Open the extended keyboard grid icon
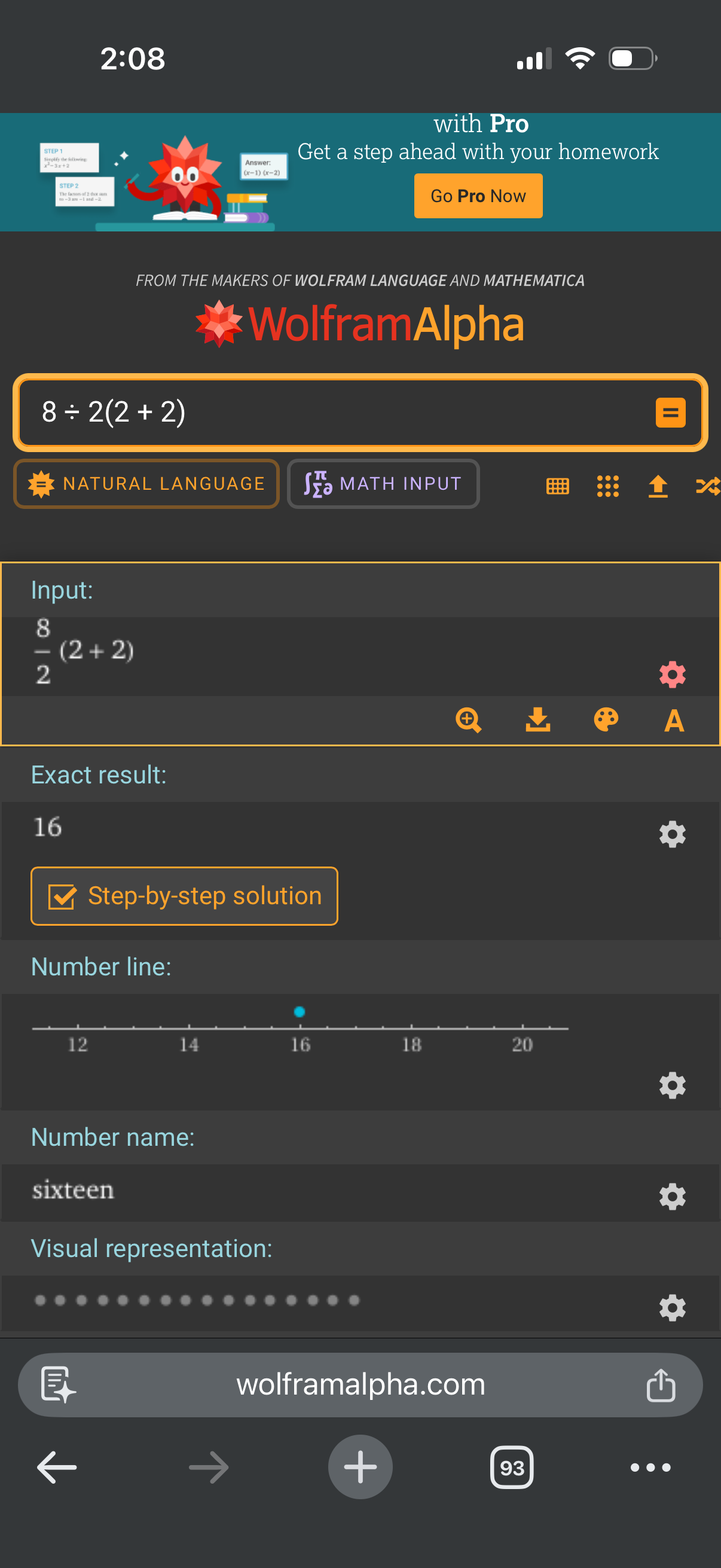The height and width of the screenshot is (1568, 721). pos(557,486)
